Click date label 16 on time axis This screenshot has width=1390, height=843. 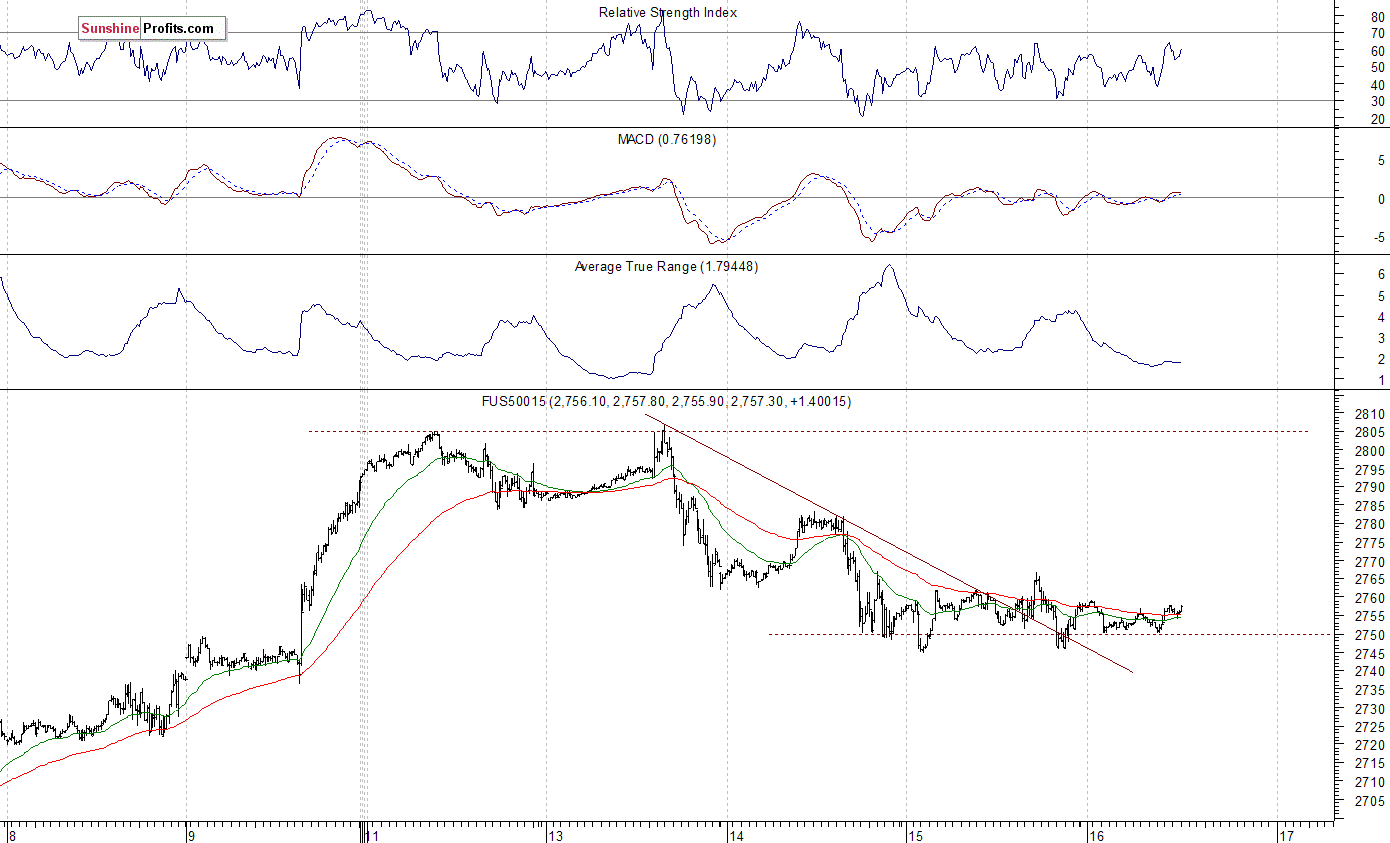click(1096, 834)
